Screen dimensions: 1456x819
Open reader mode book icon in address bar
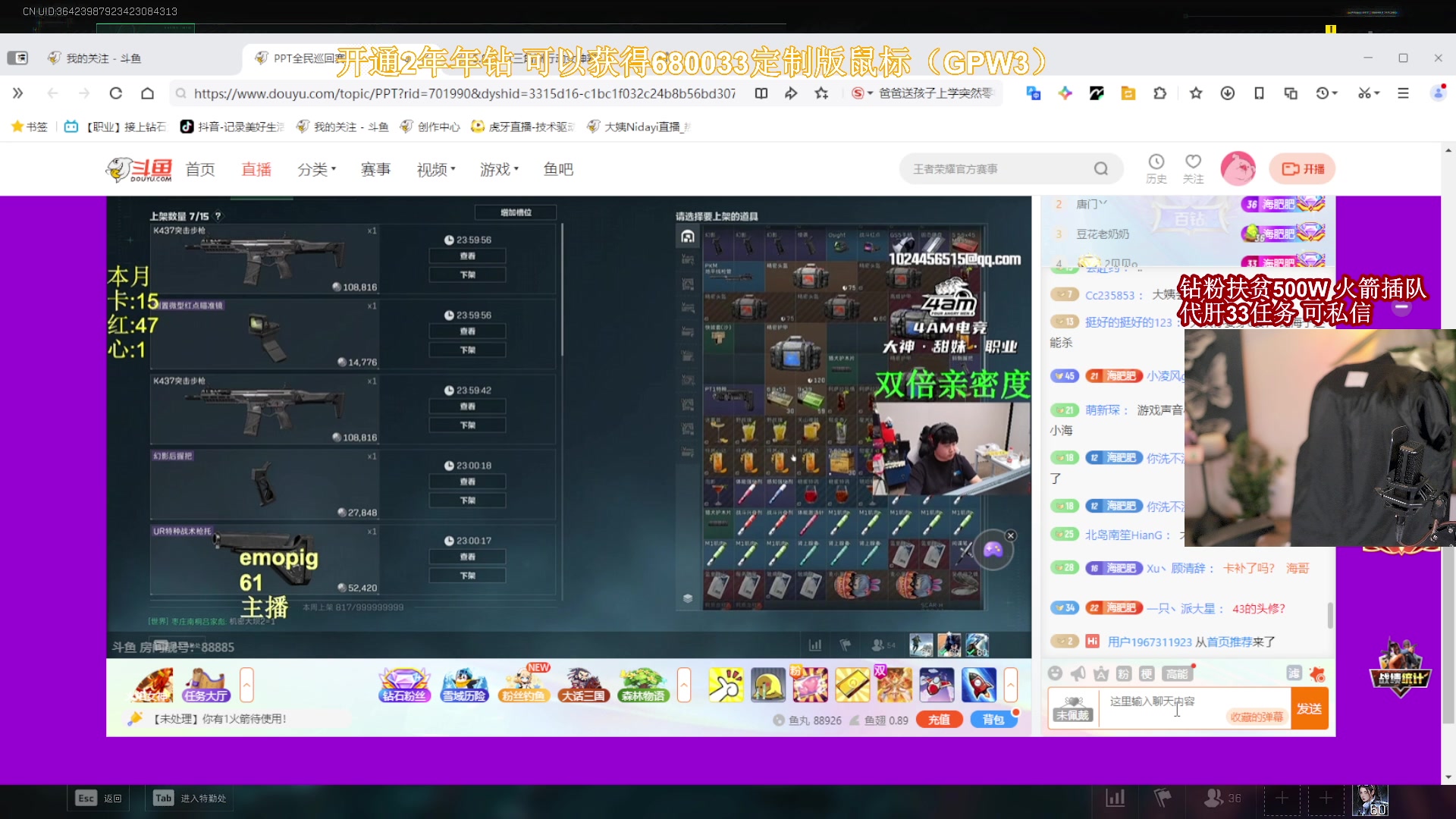pos(761,93)
